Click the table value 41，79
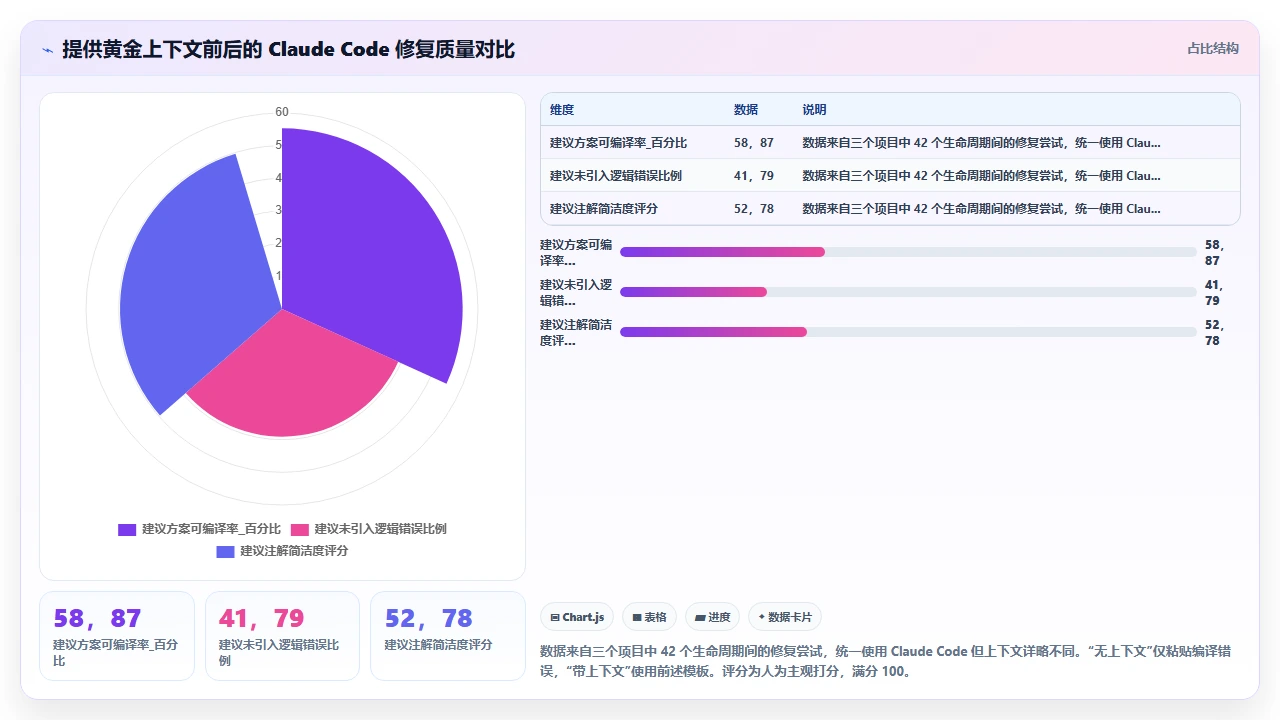This screenshot has width=1280, height=720. (754, 176)
